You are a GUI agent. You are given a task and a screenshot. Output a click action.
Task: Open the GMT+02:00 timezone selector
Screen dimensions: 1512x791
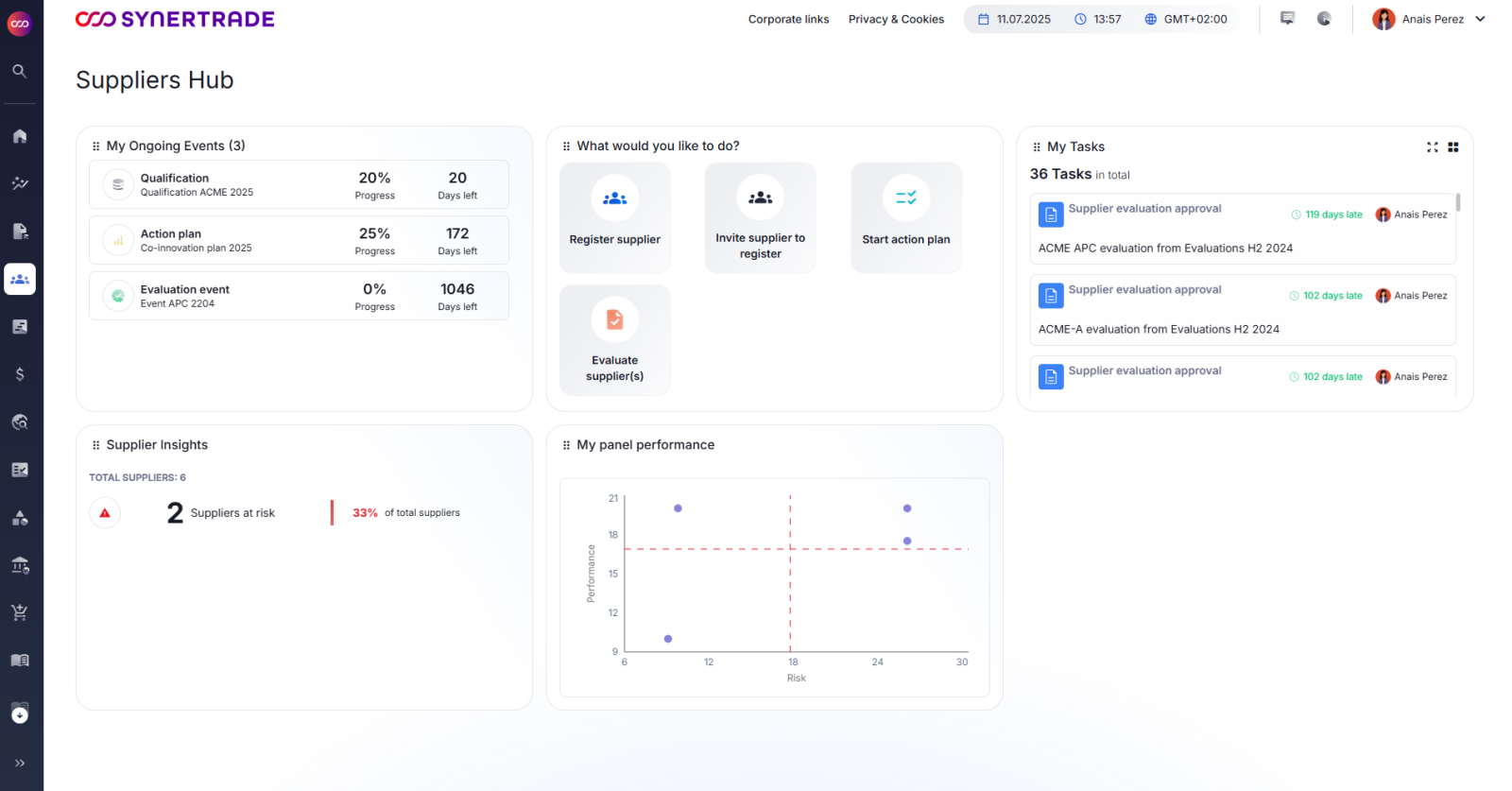(1186, 19)
